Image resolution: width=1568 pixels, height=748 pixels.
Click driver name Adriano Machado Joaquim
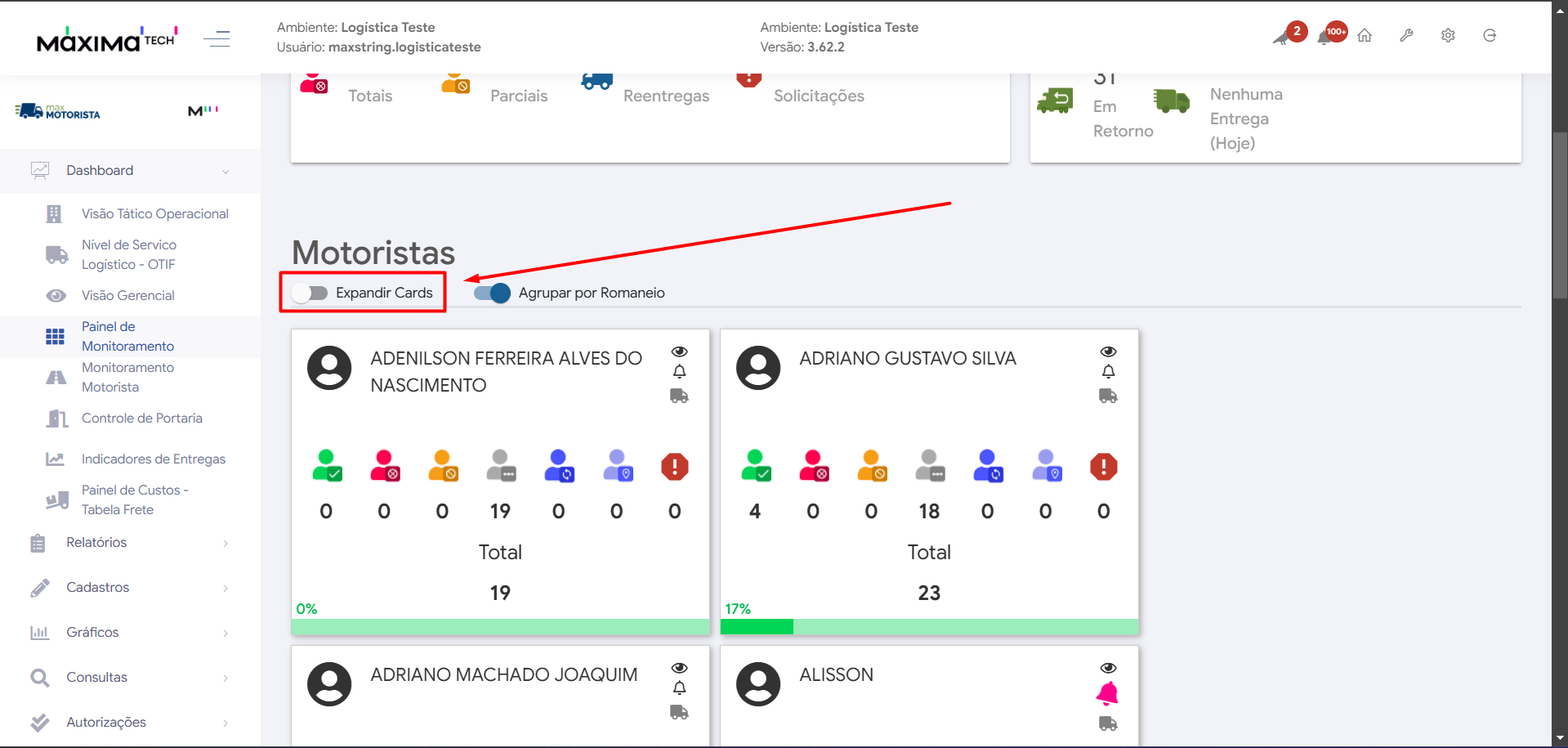coord(504,674)
